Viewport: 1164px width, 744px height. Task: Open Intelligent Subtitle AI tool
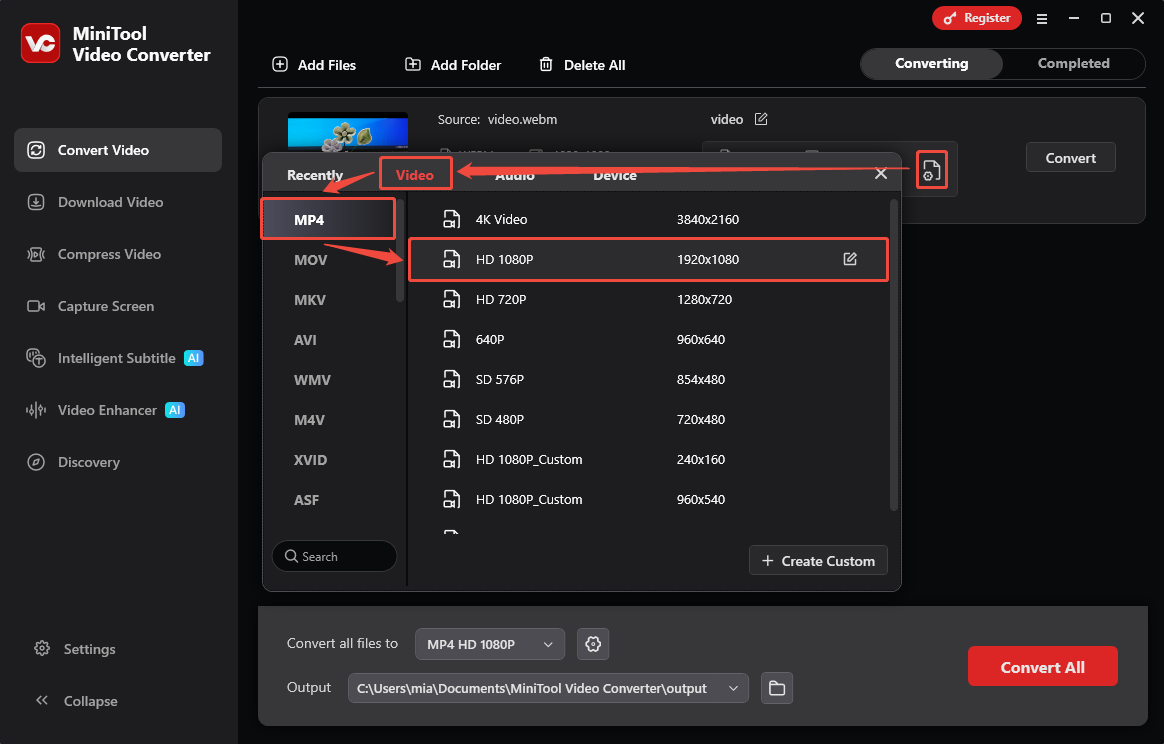(117, 358)
